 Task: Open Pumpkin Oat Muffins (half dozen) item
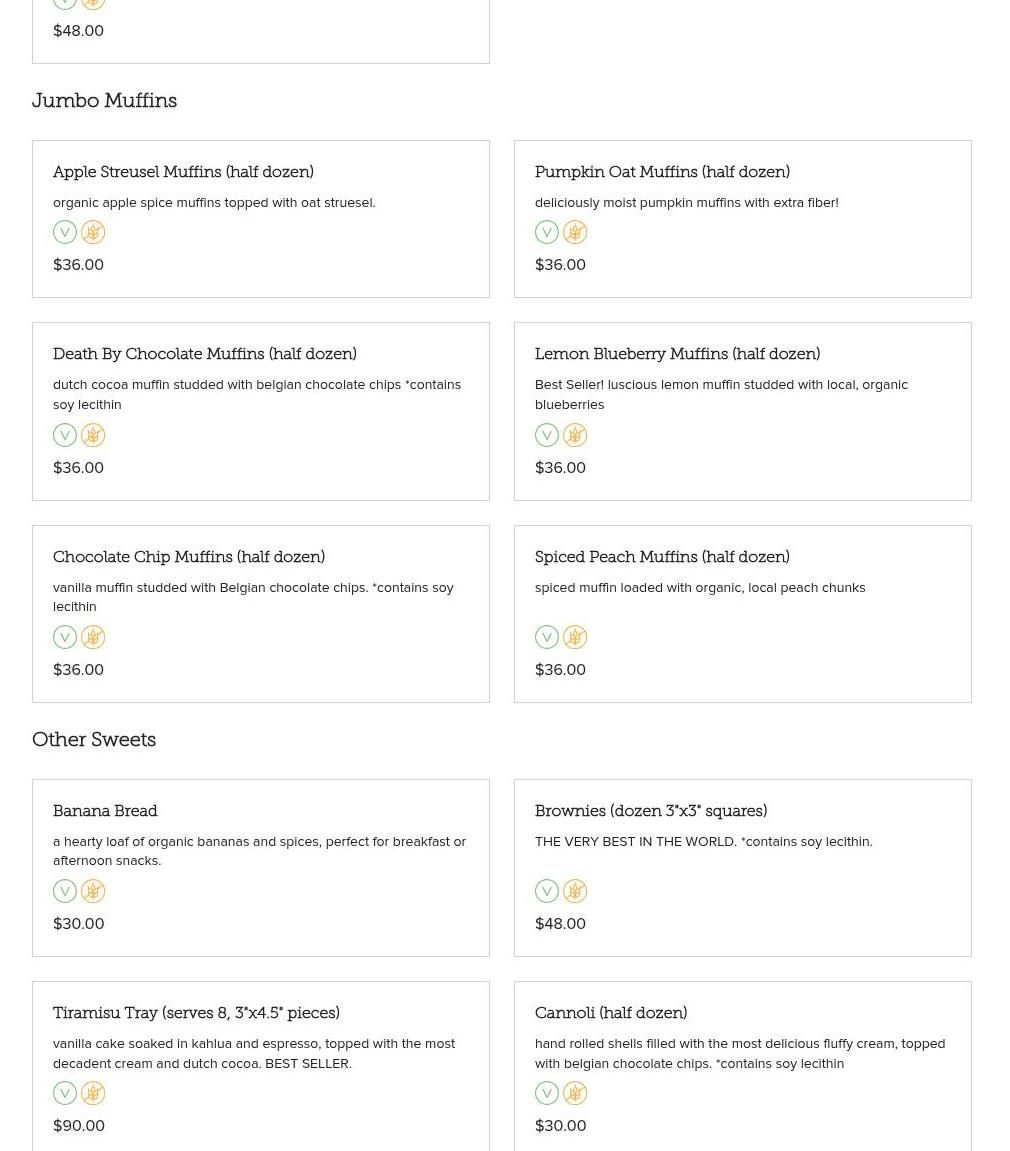[662, 172]
